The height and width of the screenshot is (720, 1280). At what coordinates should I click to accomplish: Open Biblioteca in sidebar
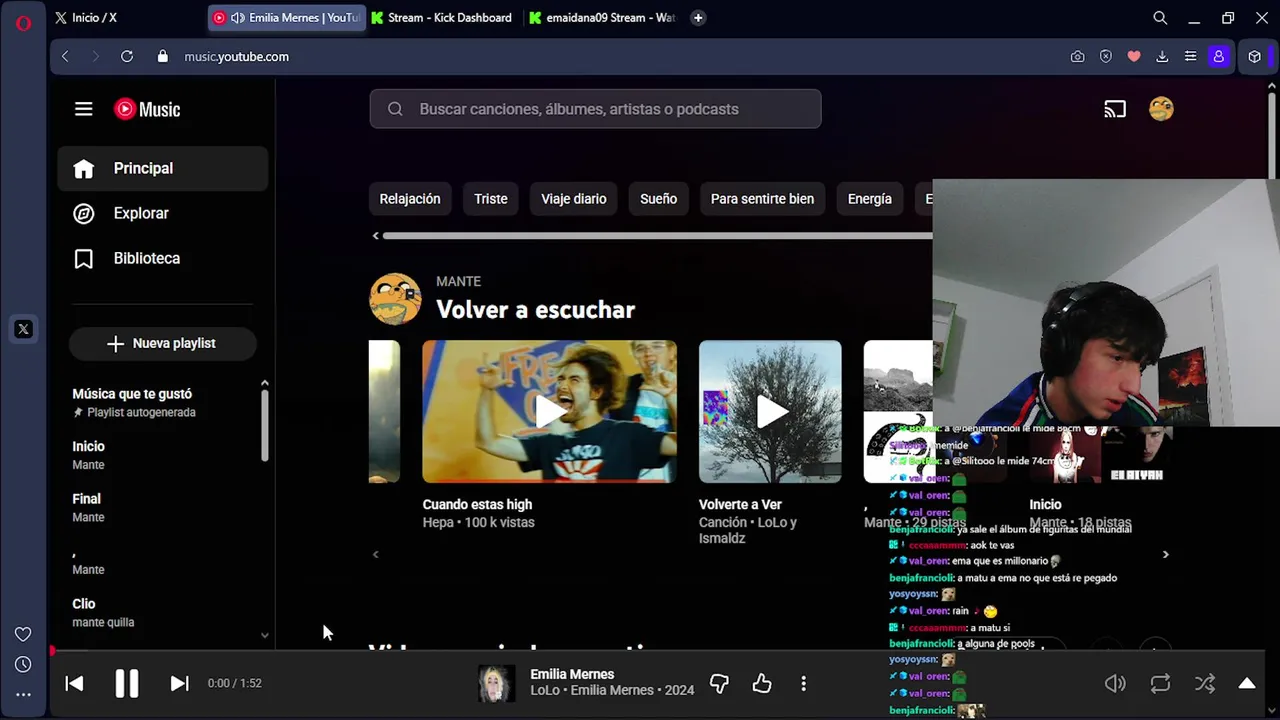click(x=163, y=258)
